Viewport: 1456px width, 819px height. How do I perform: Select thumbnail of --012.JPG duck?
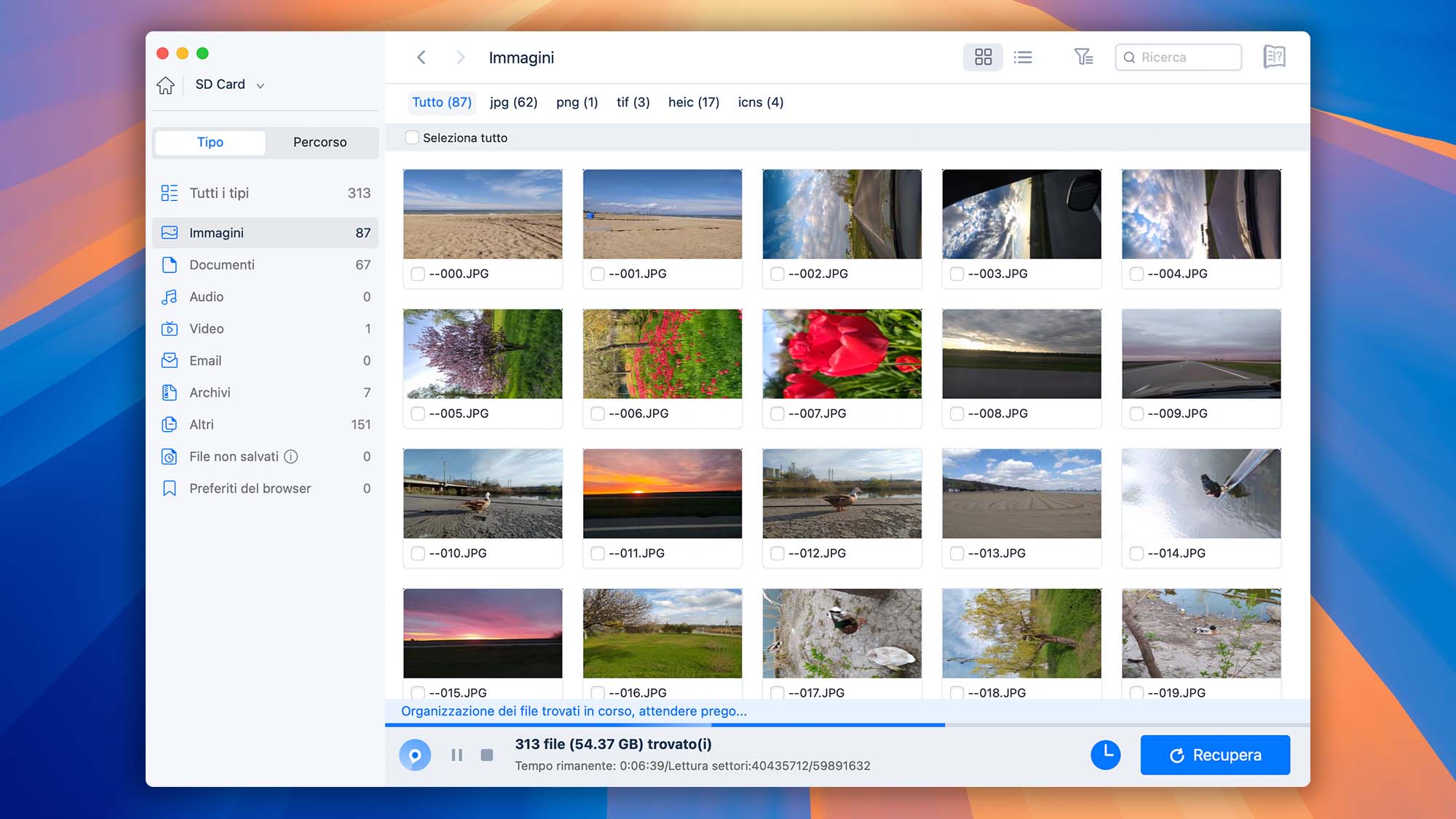[842, 494]
